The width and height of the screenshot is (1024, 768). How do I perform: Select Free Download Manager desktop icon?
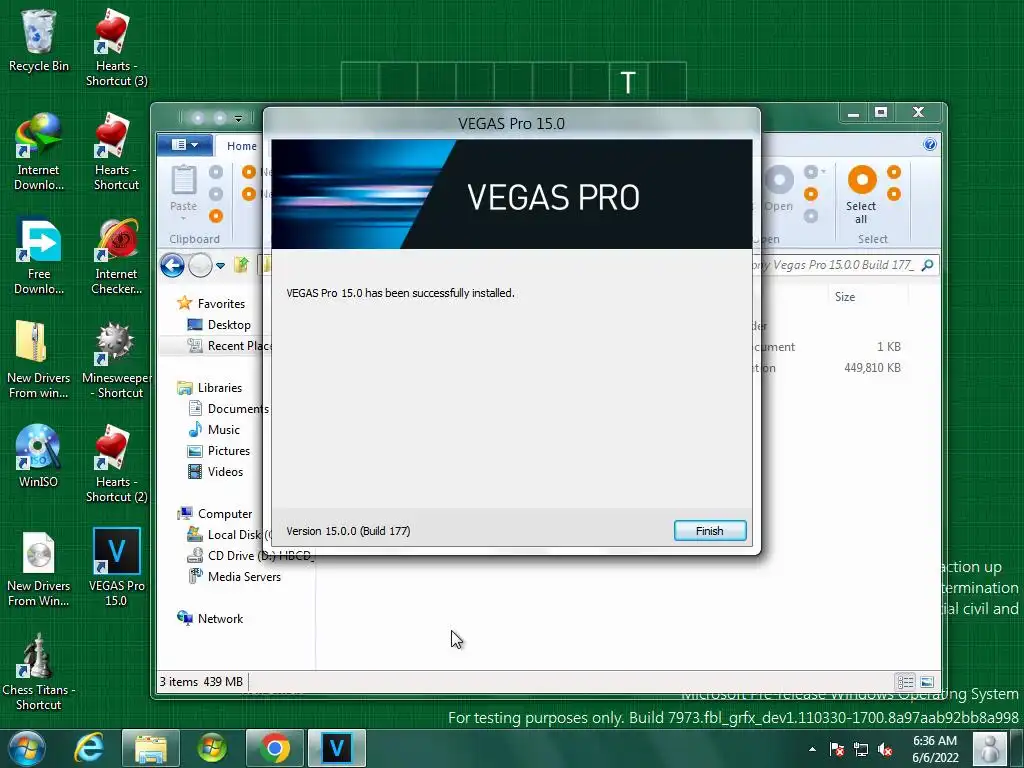tap(39, 256)
